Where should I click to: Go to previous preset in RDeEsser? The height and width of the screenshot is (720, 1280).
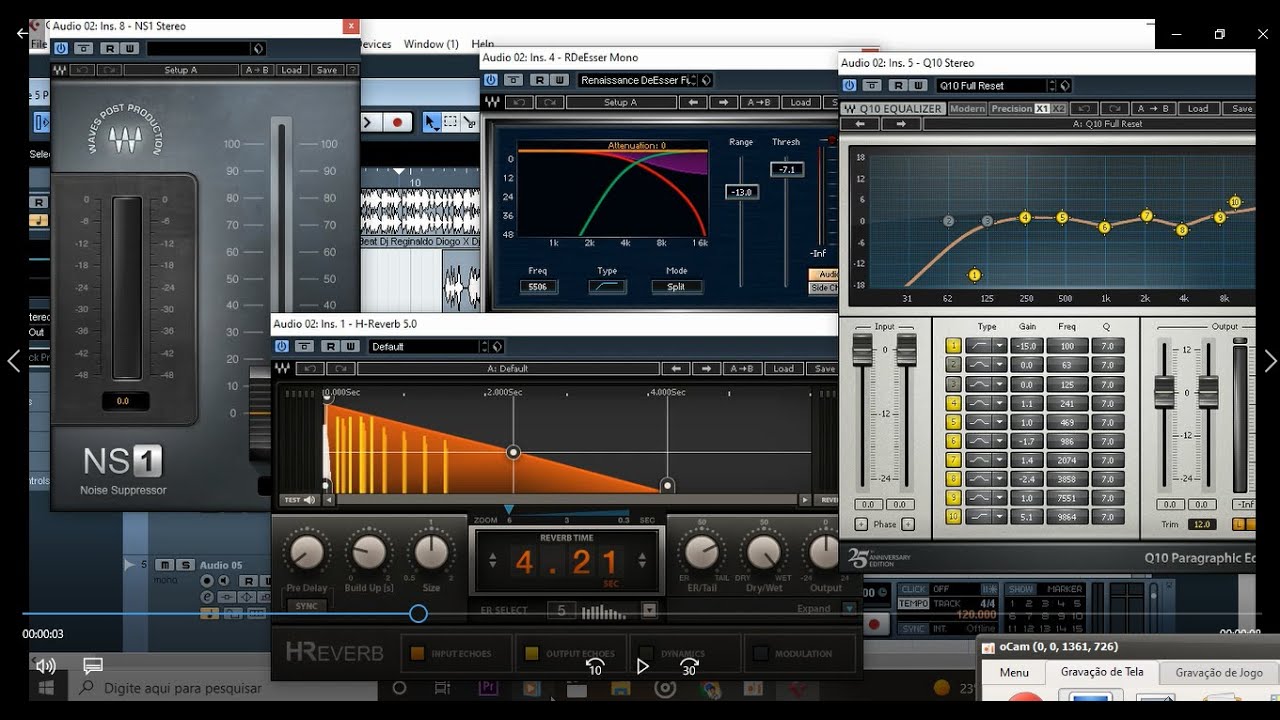tap(691, 102)
